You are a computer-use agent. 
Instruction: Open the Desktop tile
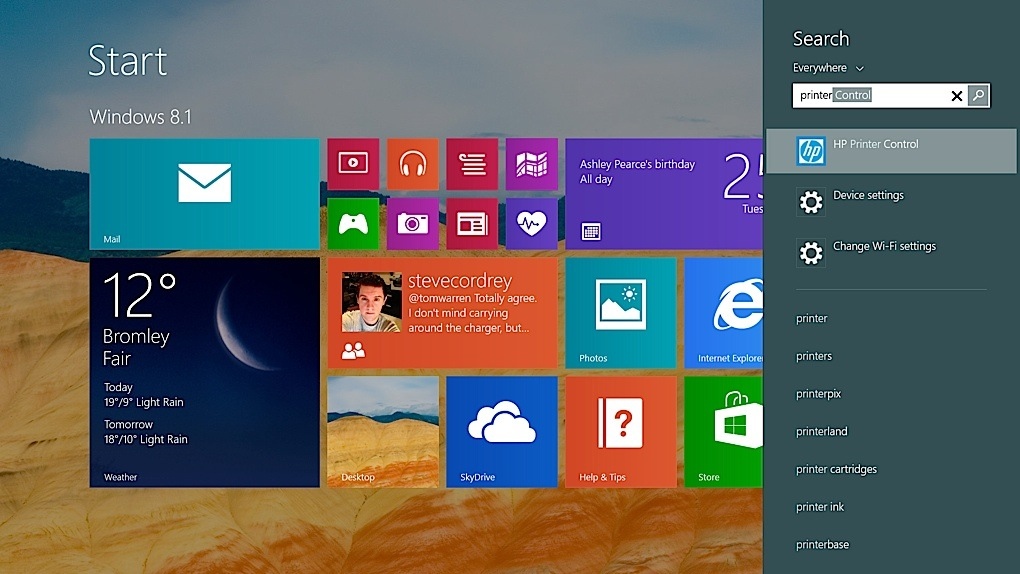coord(383,431)
